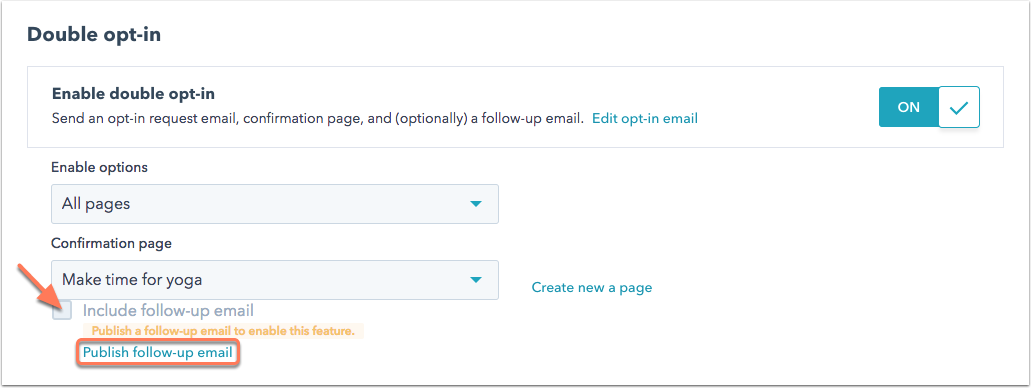Open the Edit opt-in email link

(x=645, y=118)
